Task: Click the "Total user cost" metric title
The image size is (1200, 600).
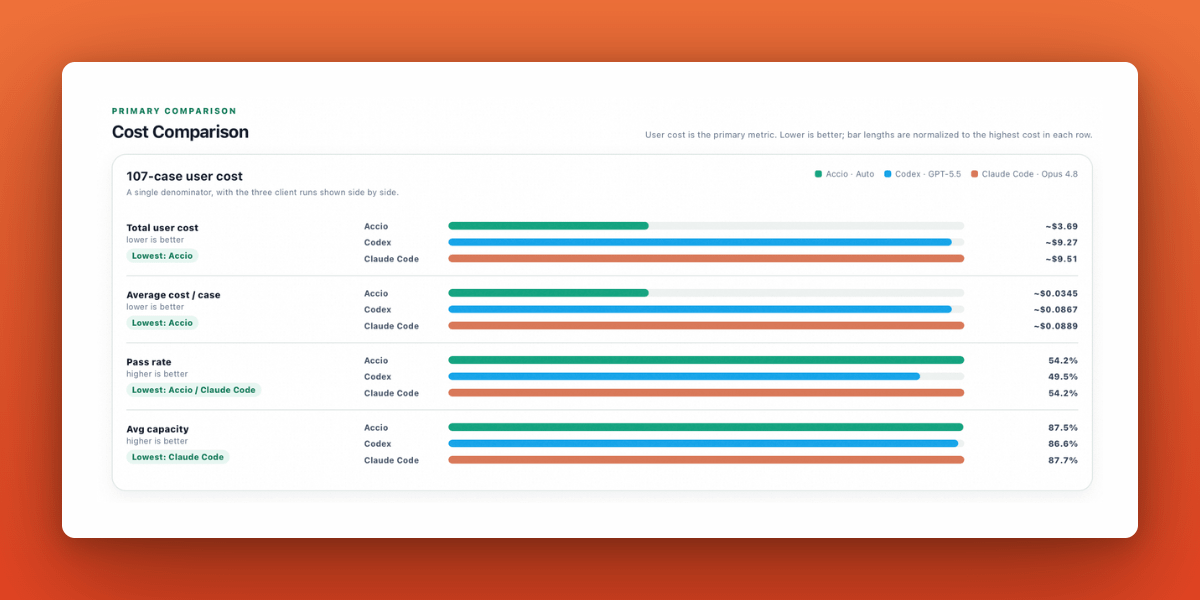Action: tap(162, 228)
